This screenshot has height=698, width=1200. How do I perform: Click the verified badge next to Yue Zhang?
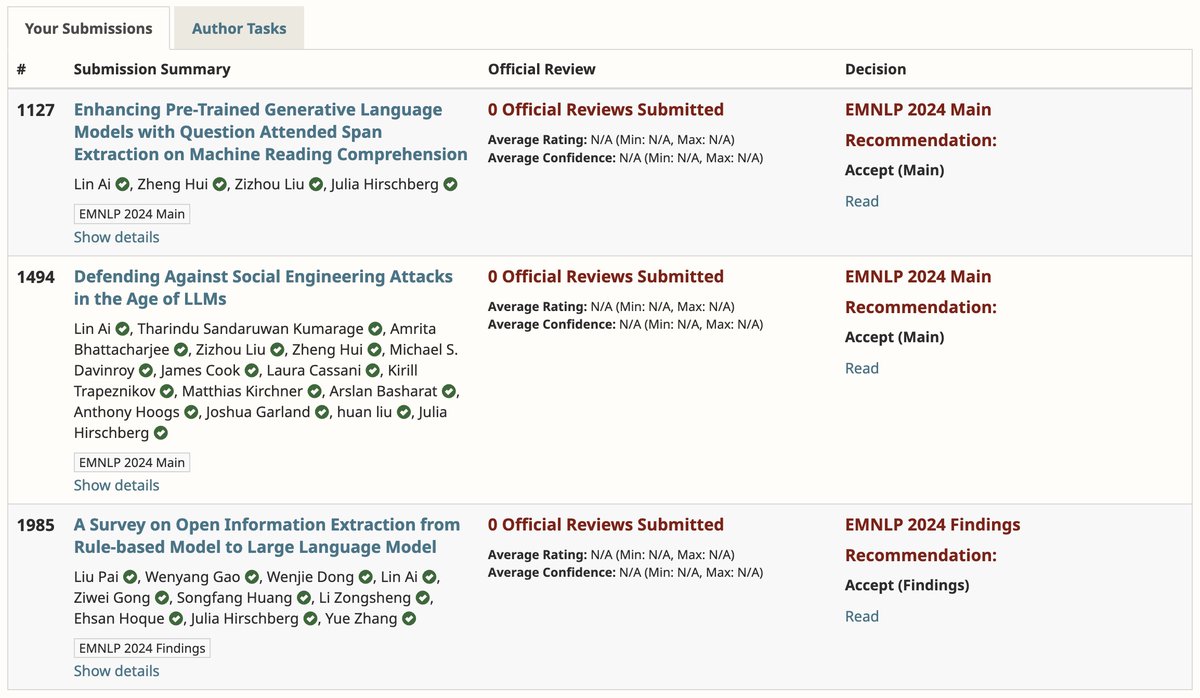click(x=407, y=618)
